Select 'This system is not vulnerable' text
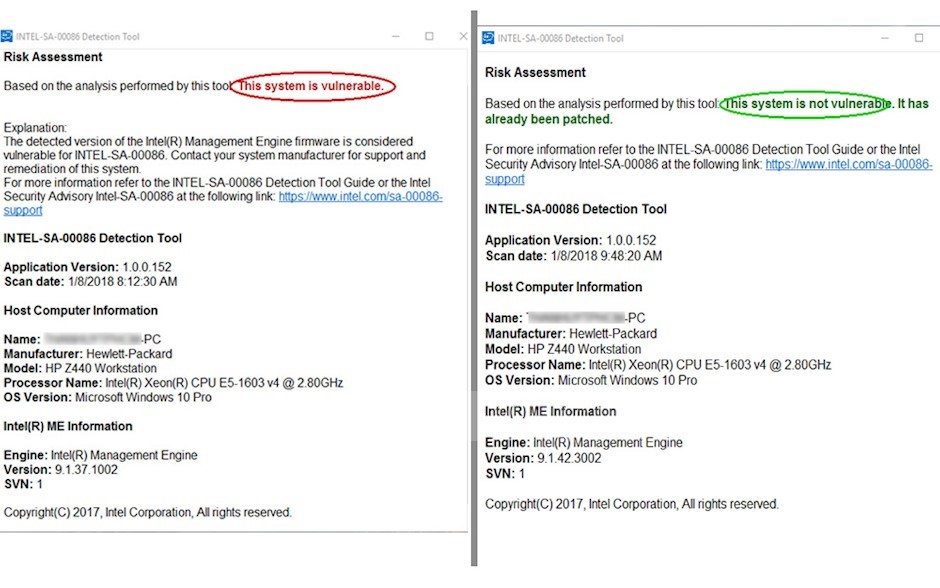The width and height of the screenshot is (940, 588). pyautogui.click(x=808, y=103)
